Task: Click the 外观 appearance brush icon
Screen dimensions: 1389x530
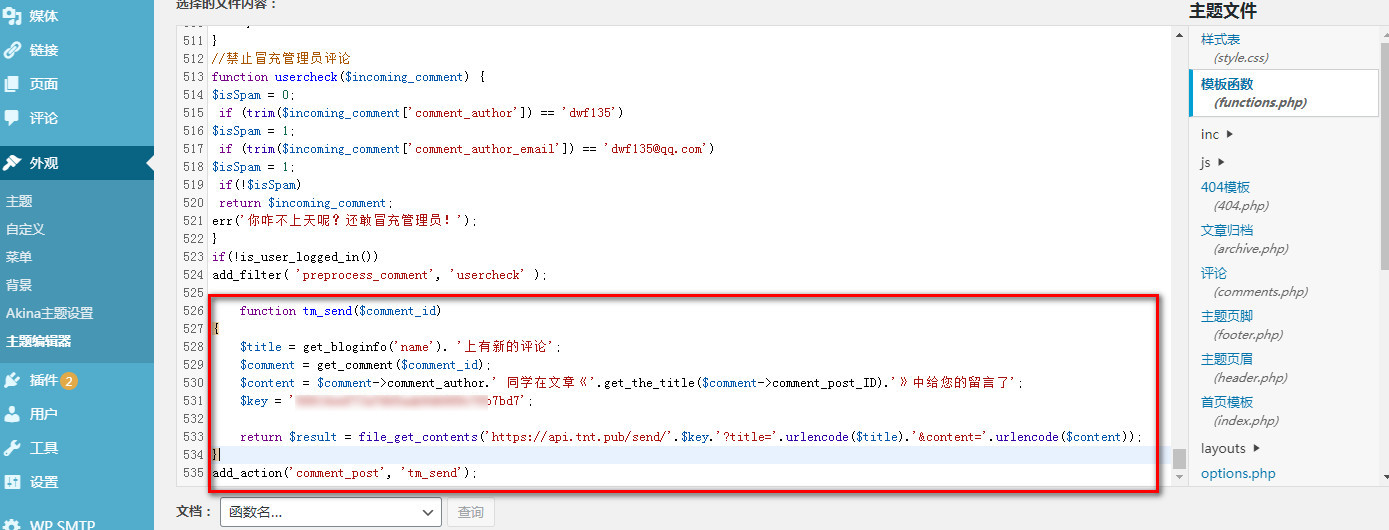Action: tap(12, 163)
